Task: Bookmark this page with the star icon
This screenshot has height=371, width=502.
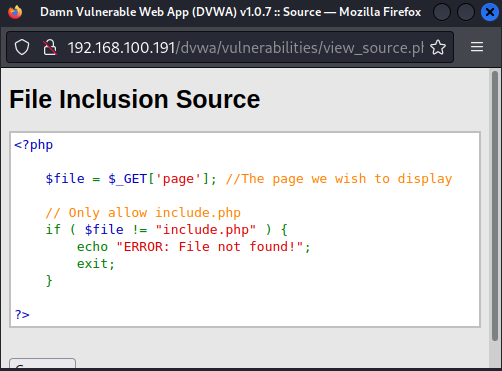Action: pos(438,47)
